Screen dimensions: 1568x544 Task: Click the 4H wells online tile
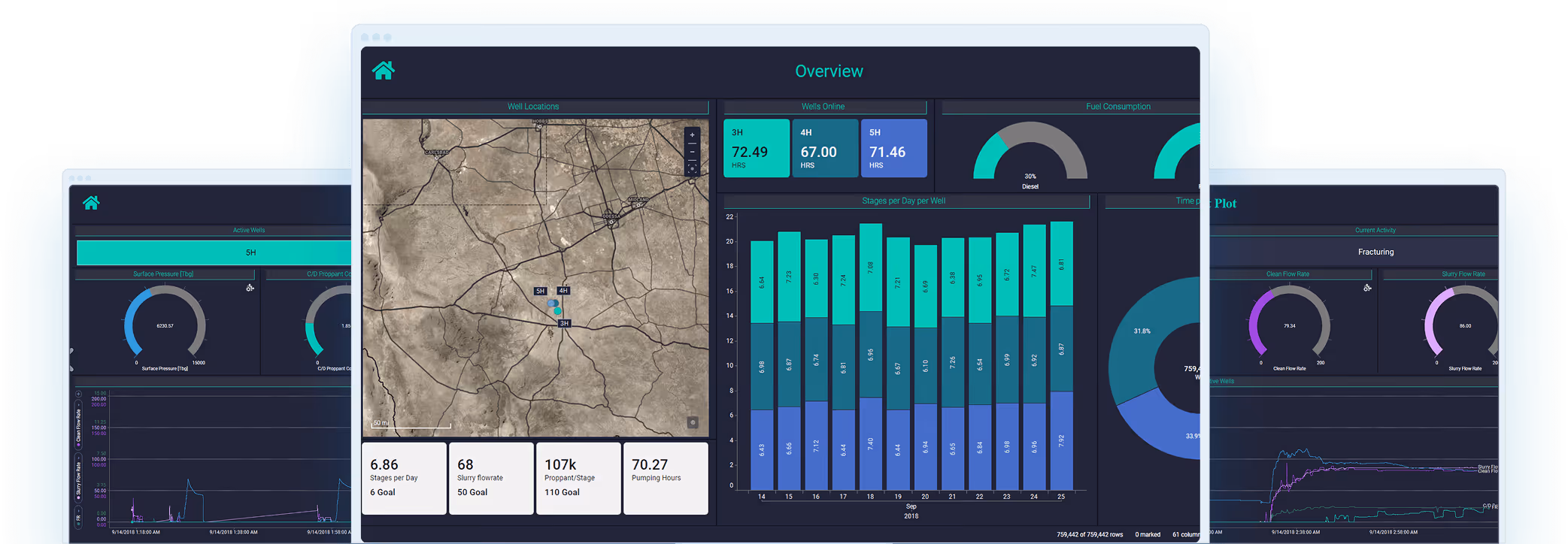tap(825, 148)
